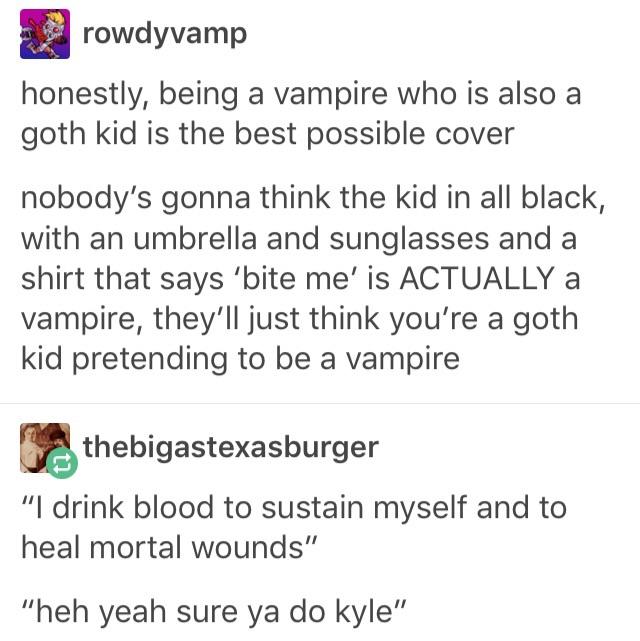Select the word 'nobody's' in second paragraph

(x=87, y=198)
